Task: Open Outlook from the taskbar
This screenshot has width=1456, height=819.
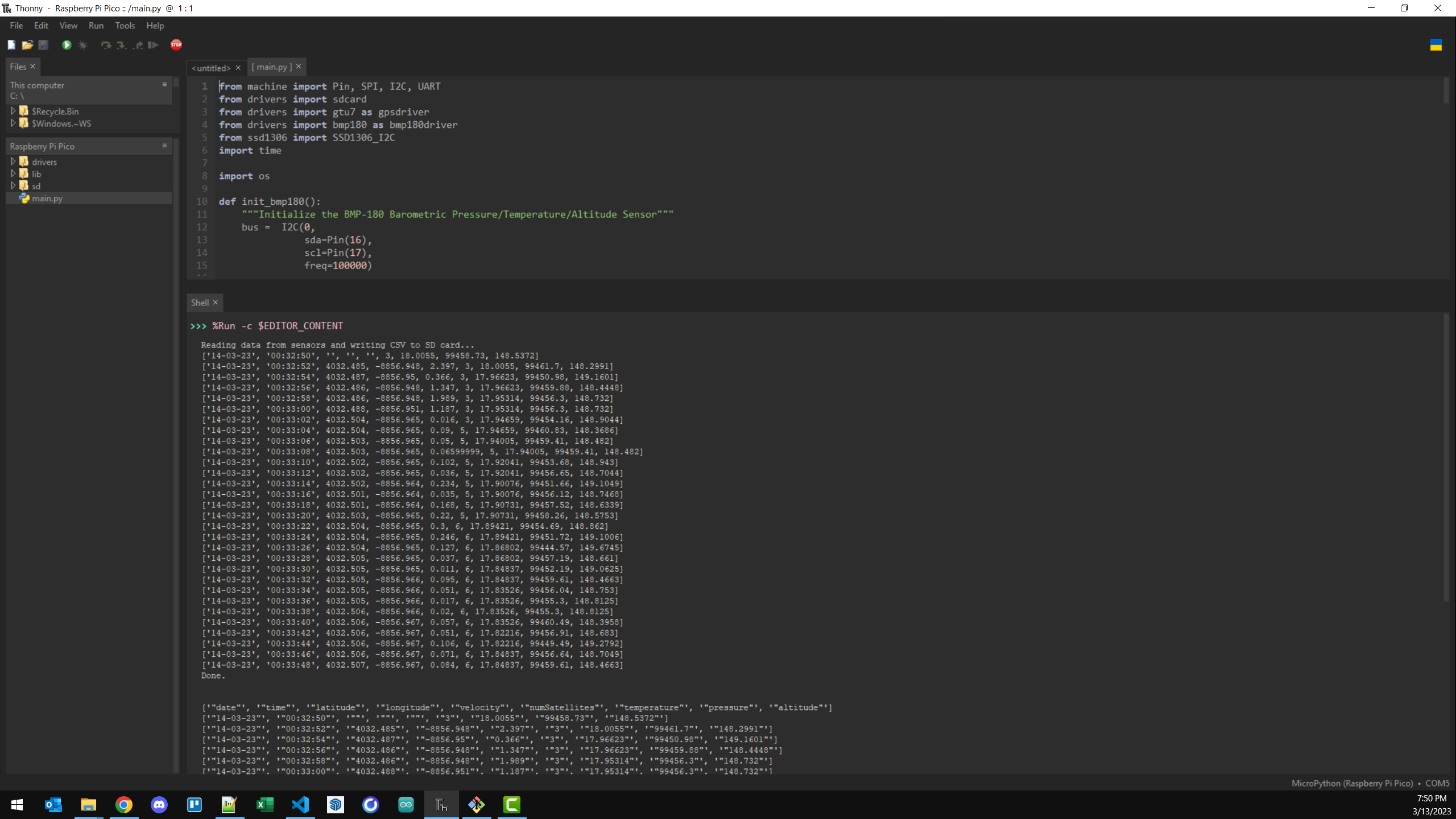Action: click(53, 805)
